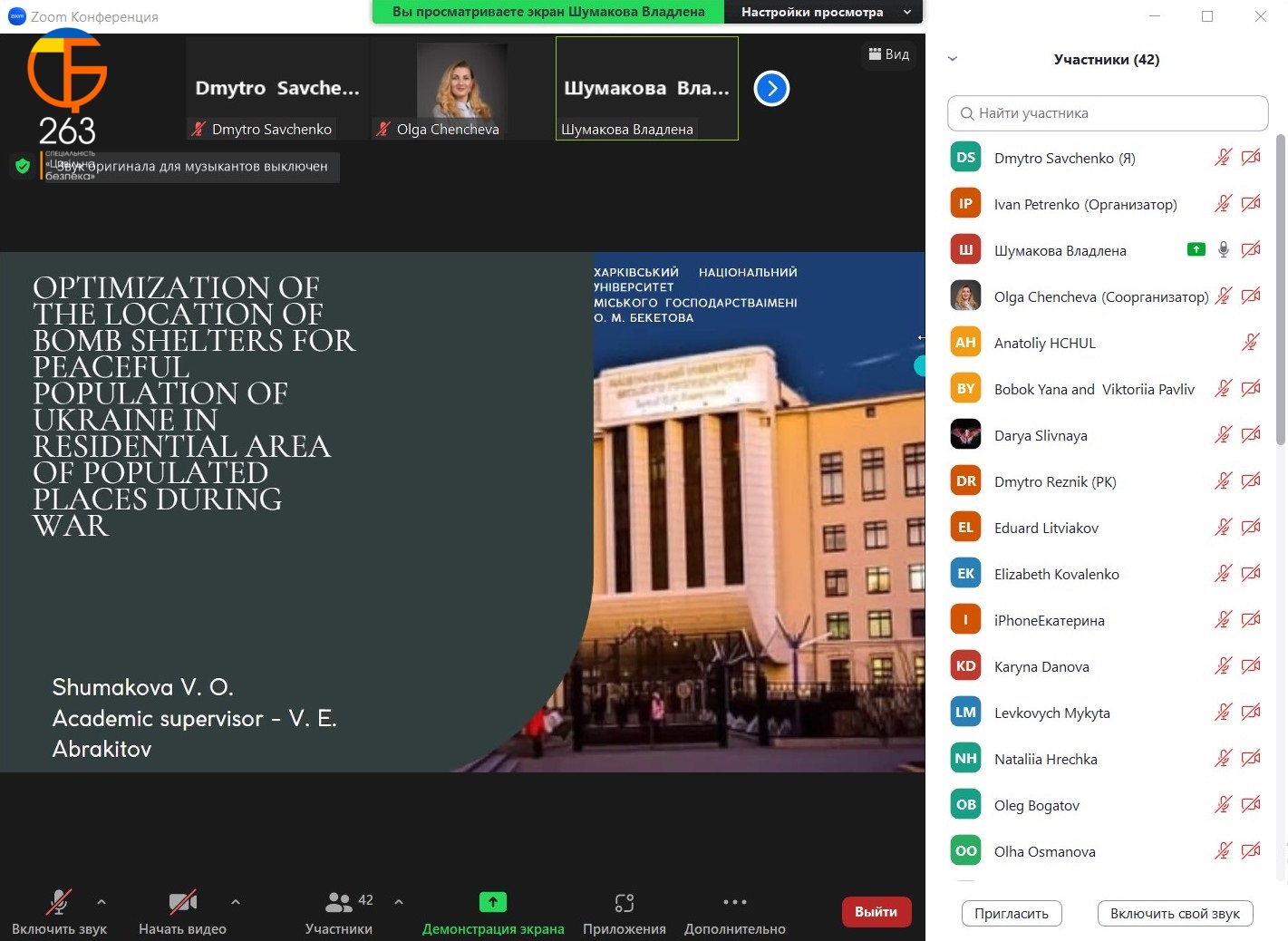
Task: Focus the Найти участника search field
Action: (x=1108, y=113)
